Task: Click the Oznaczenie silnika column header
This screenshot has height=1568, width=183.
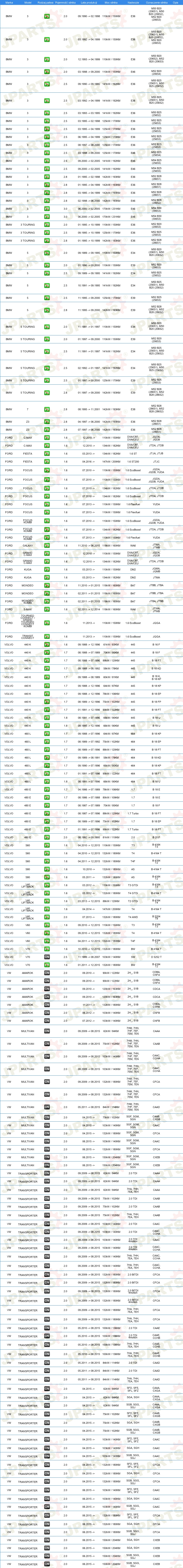Action: [x=156, y=2]
